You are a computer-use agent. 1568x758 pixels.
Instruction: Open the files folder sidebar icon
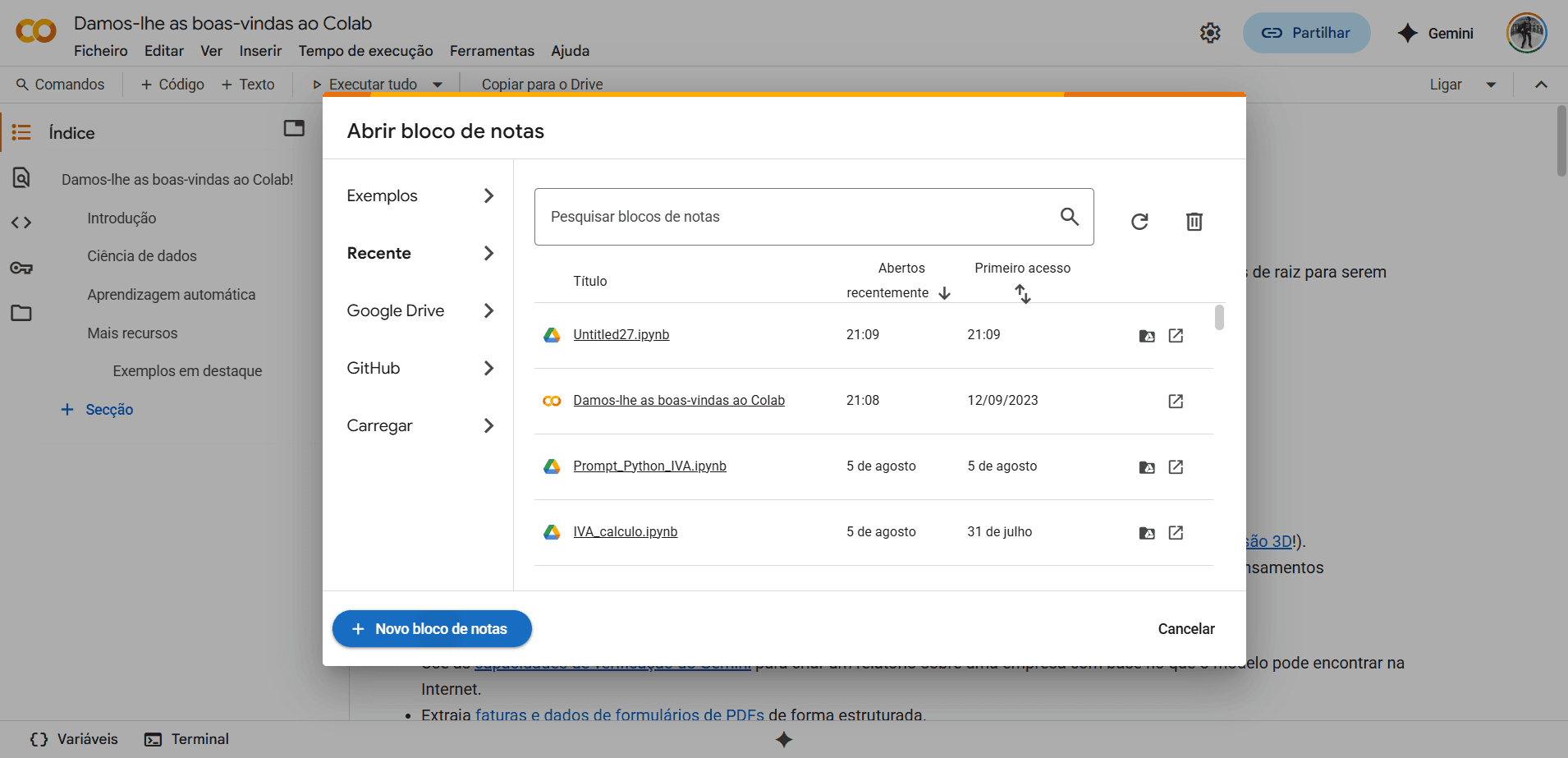(21, 313)
